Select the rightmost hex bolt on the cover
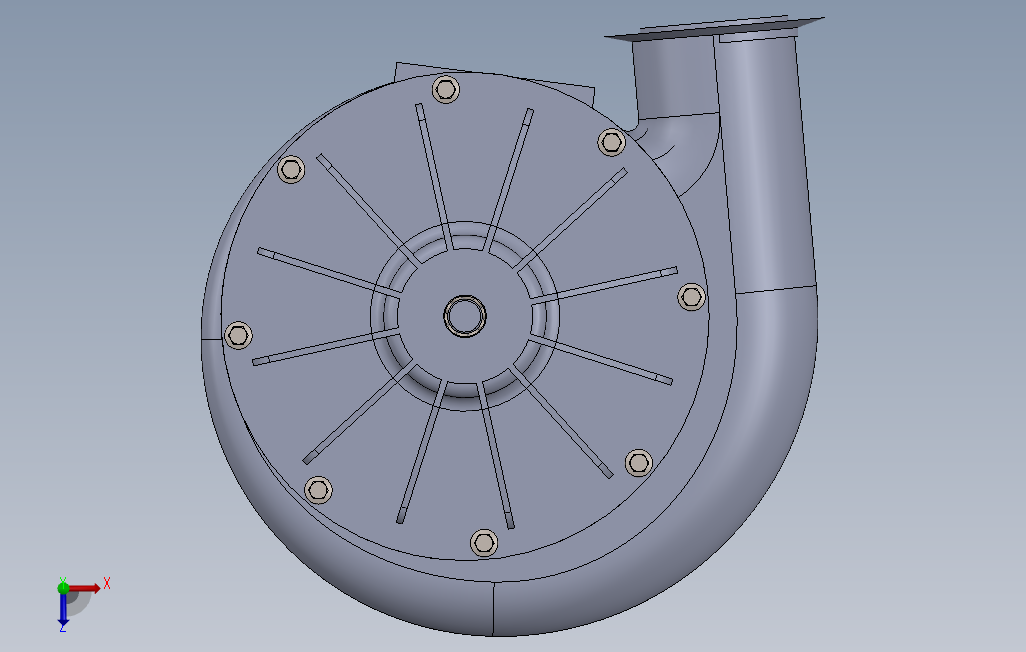Screen dimensions: 1026x652 (691, 297)
